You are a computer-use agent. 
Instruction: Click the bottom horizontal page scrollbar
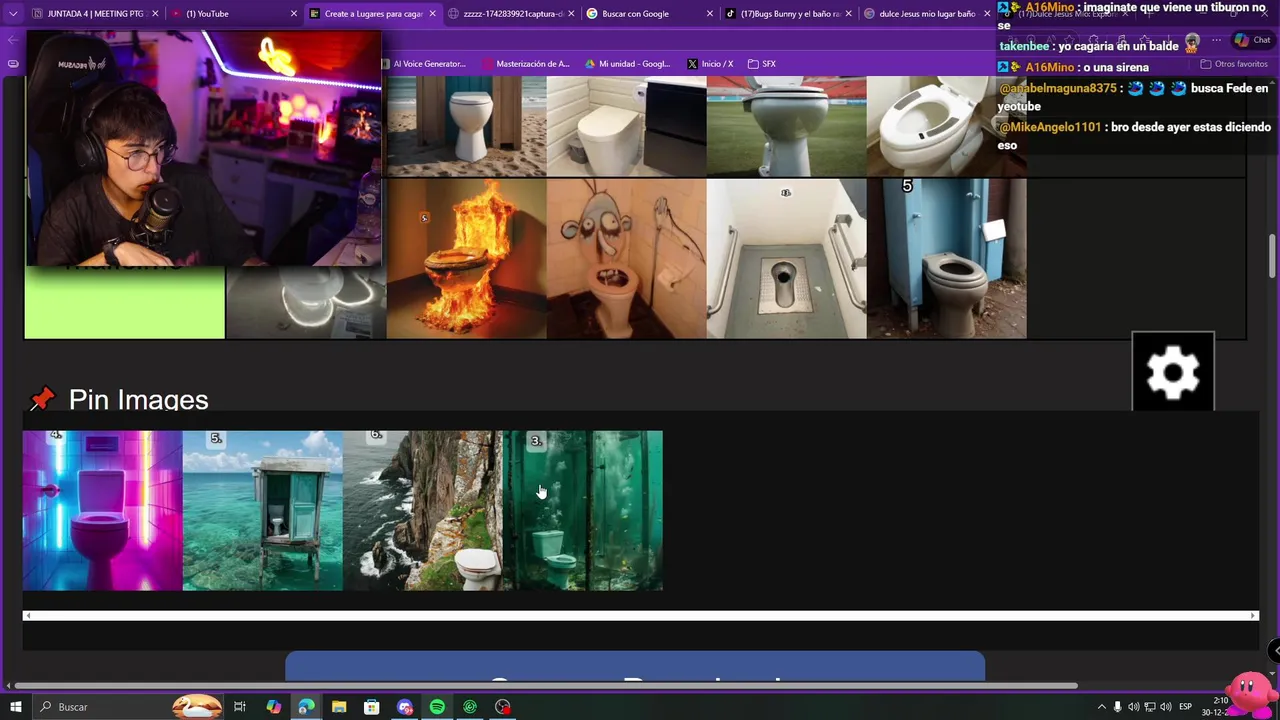pyautogui.click(x=545, y=686)
